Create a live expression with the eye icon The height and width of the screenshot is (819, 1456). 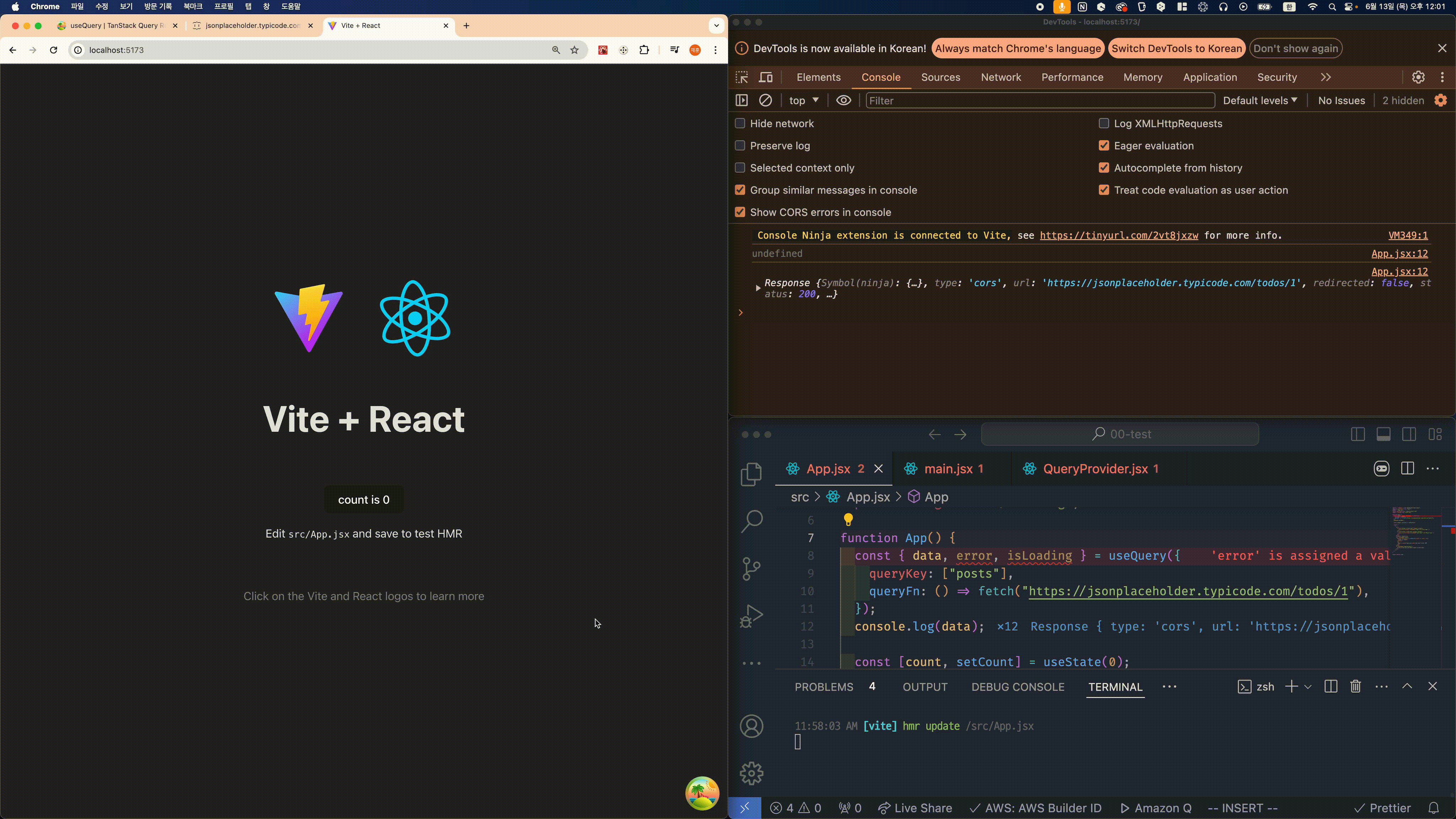pos(843,100)
